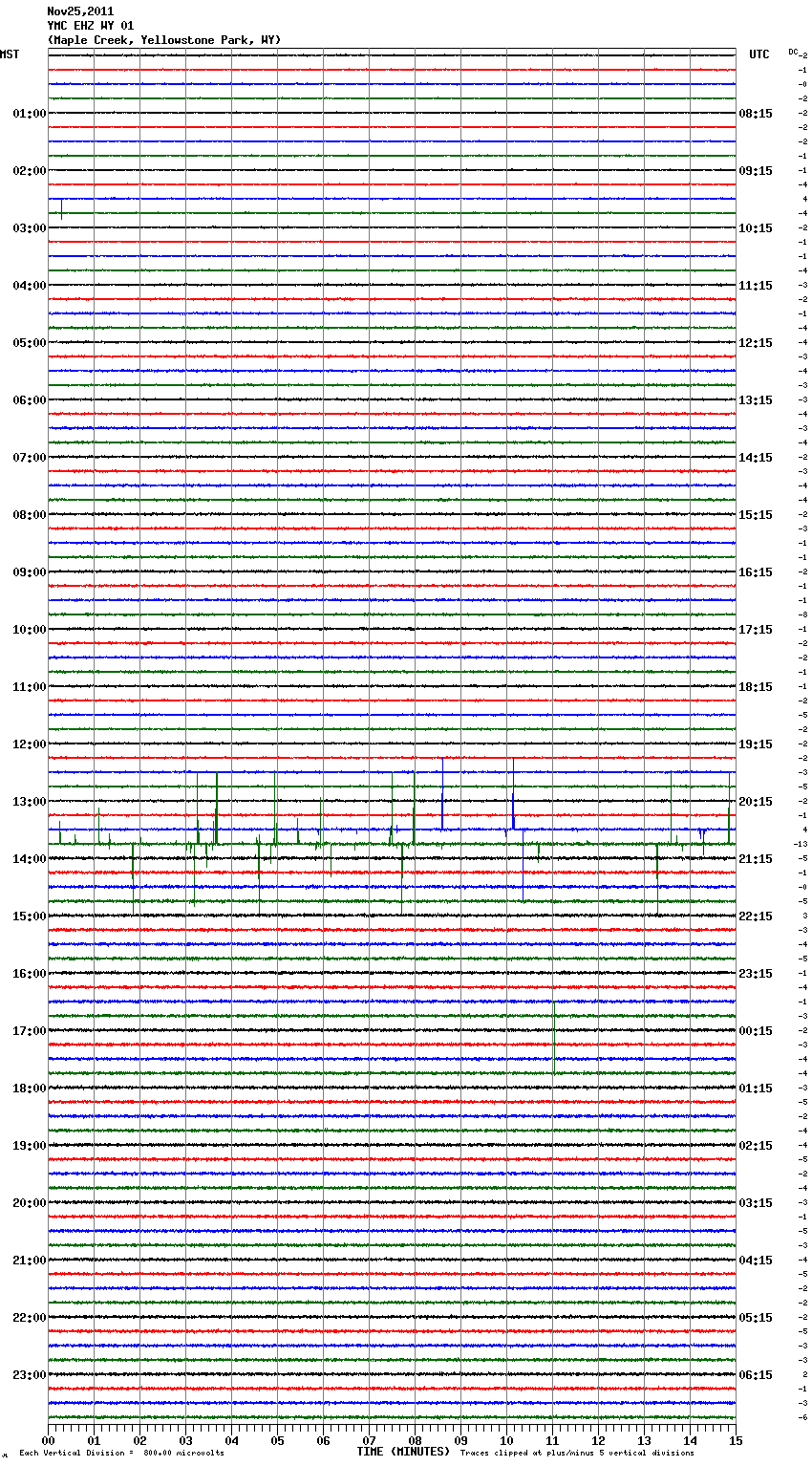Select the 23:00 MST time label

(29, 1375)
